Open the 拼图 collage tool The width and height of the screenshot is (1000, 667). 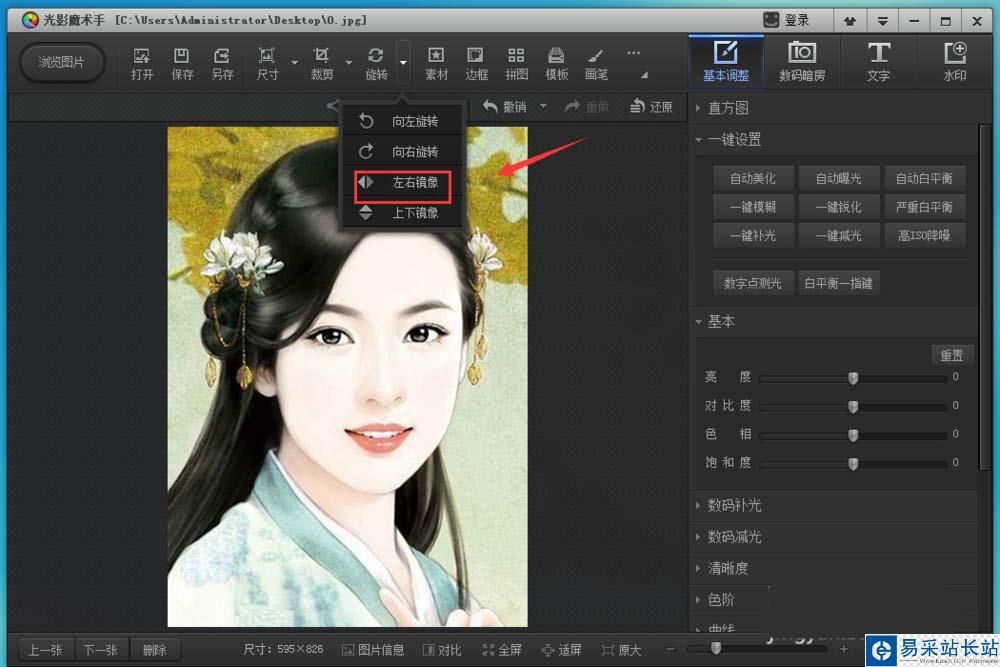[x=516, y=63]
